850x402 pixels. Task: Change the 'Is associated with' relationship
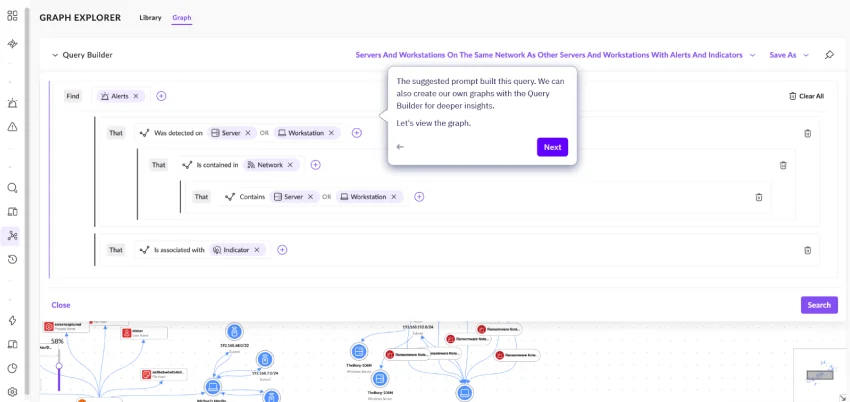tap(172, 250)
